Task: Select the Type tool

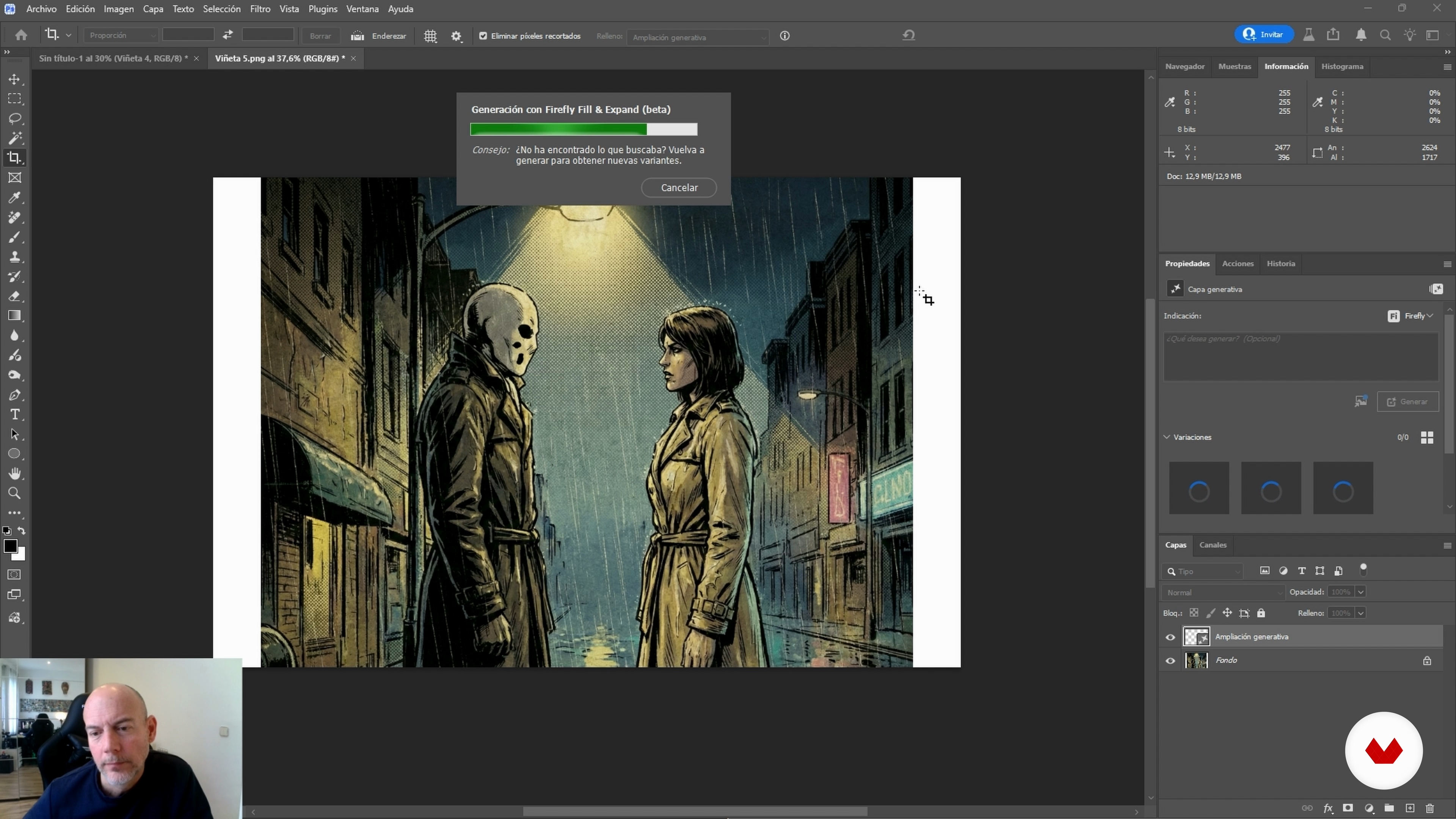Action: point(15,414)
